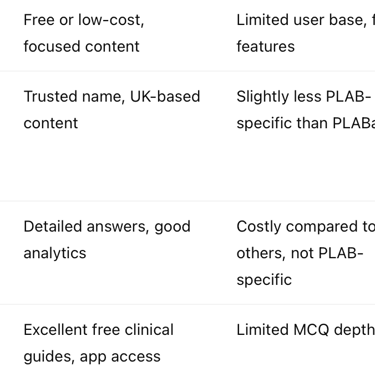This screenshot has width=375, height=366.
Task: Click the word "Excellent" in the last row
Action: tap(56, 330)
